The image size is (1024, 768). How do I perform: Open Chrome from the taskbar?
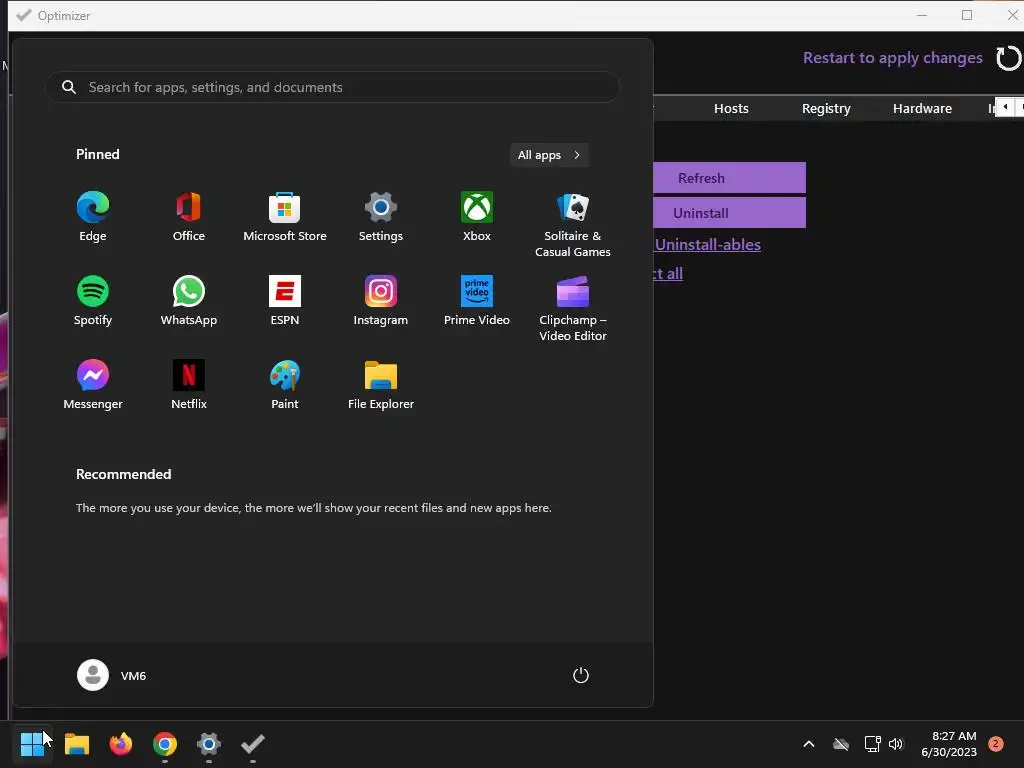click(165, 744)
